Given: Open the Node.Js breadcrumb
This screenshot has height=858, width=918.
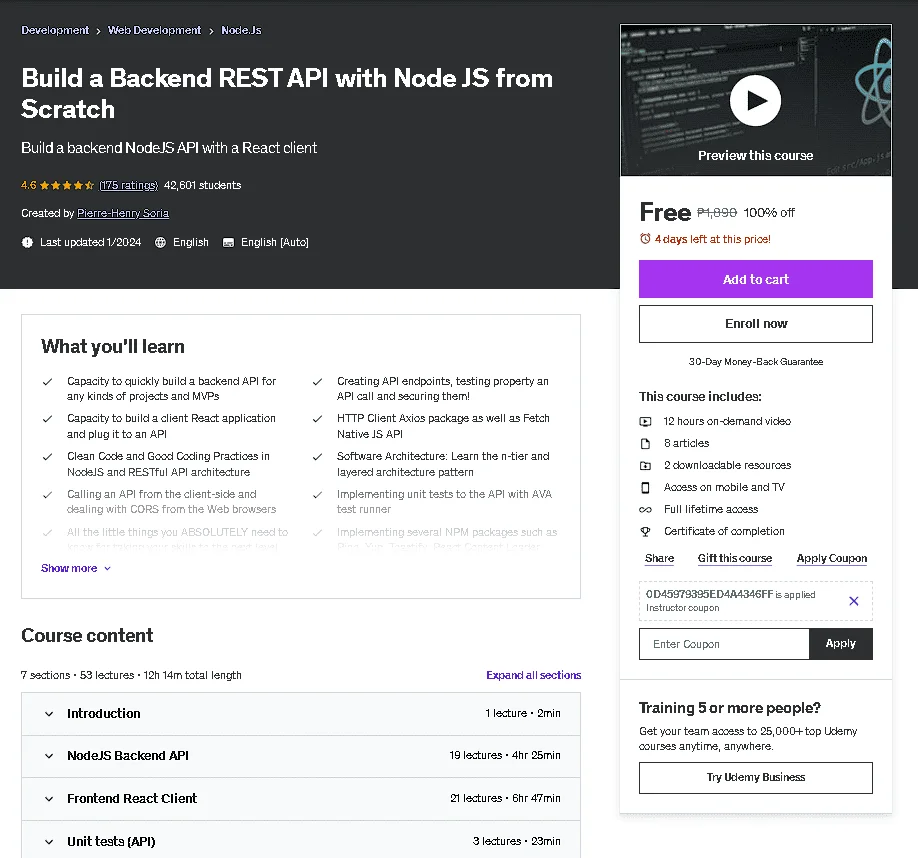Looking at the screenshot, I should 241,30.
